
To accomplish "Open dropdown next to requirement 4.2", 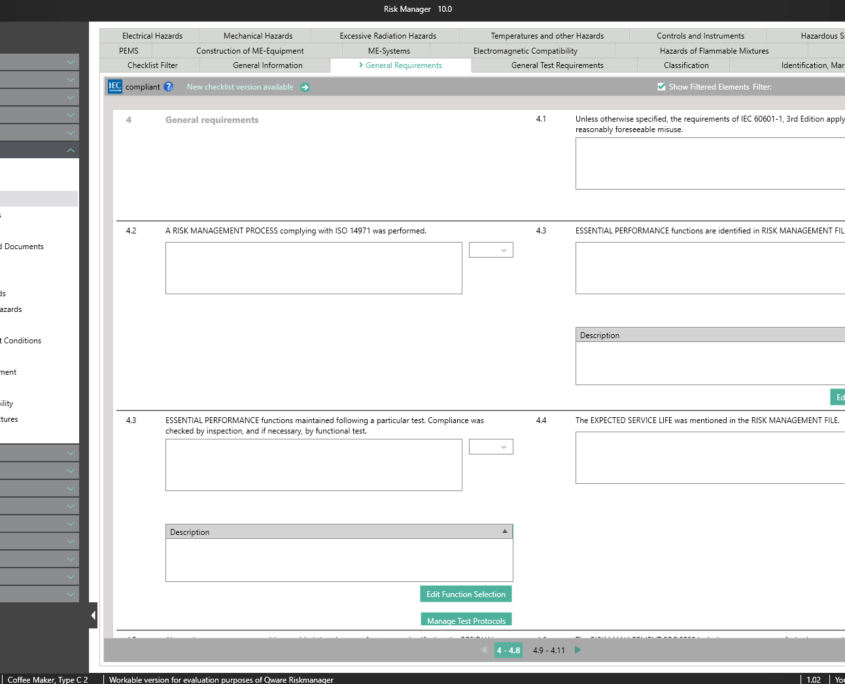I will 490,250.
